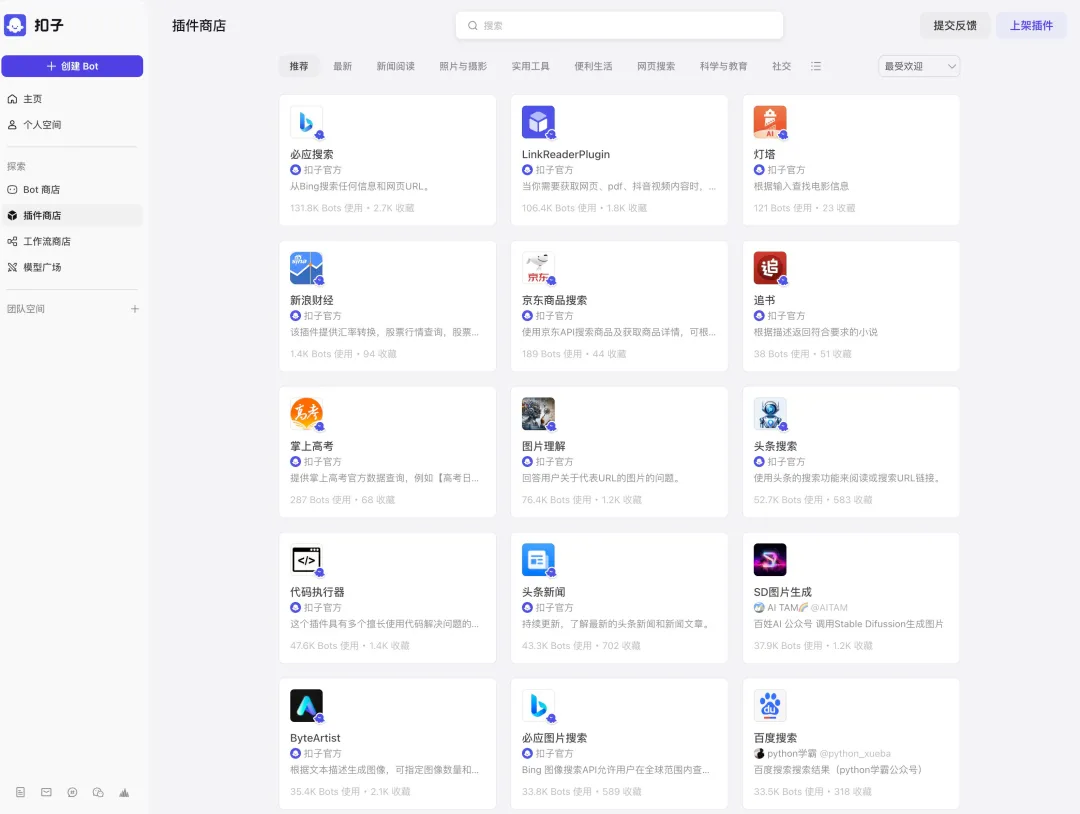This screenshot has width=1080, height=814.
Task: Select the 京东商品搜索 plugin icon
Action: coord(538,268)
